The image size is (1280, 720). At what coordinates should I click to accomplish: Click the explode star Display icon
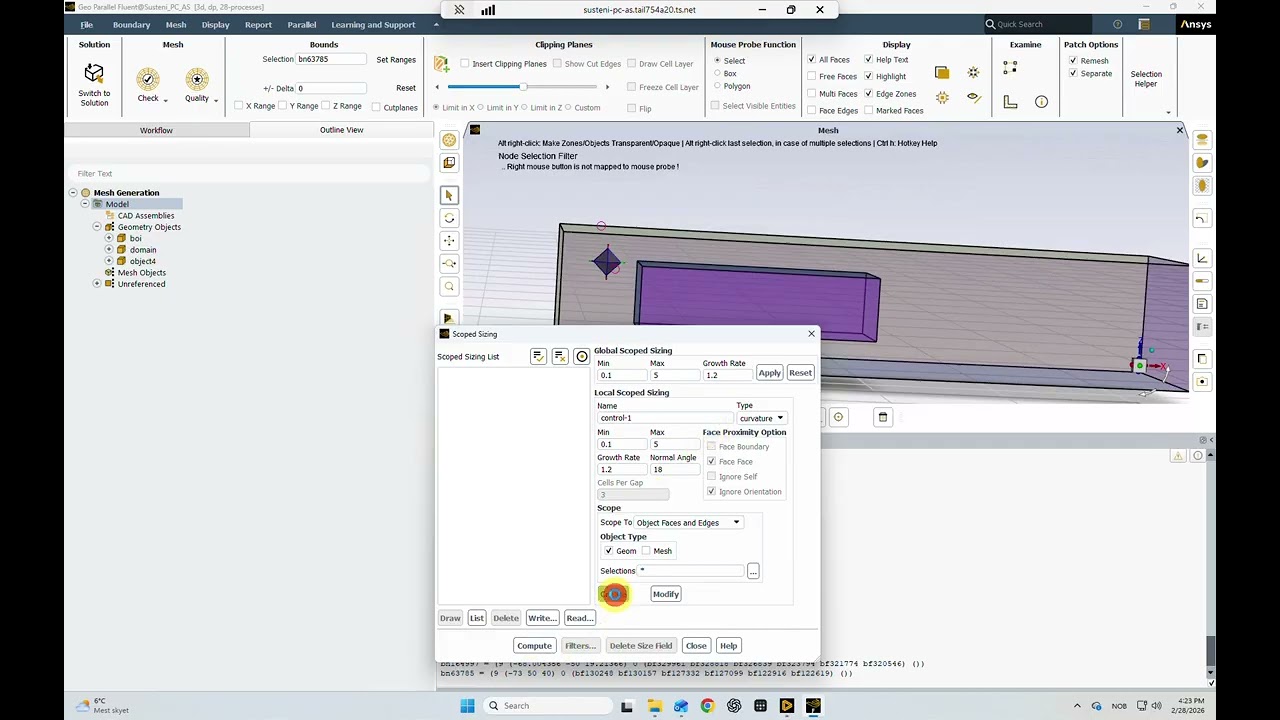(973, 72)
